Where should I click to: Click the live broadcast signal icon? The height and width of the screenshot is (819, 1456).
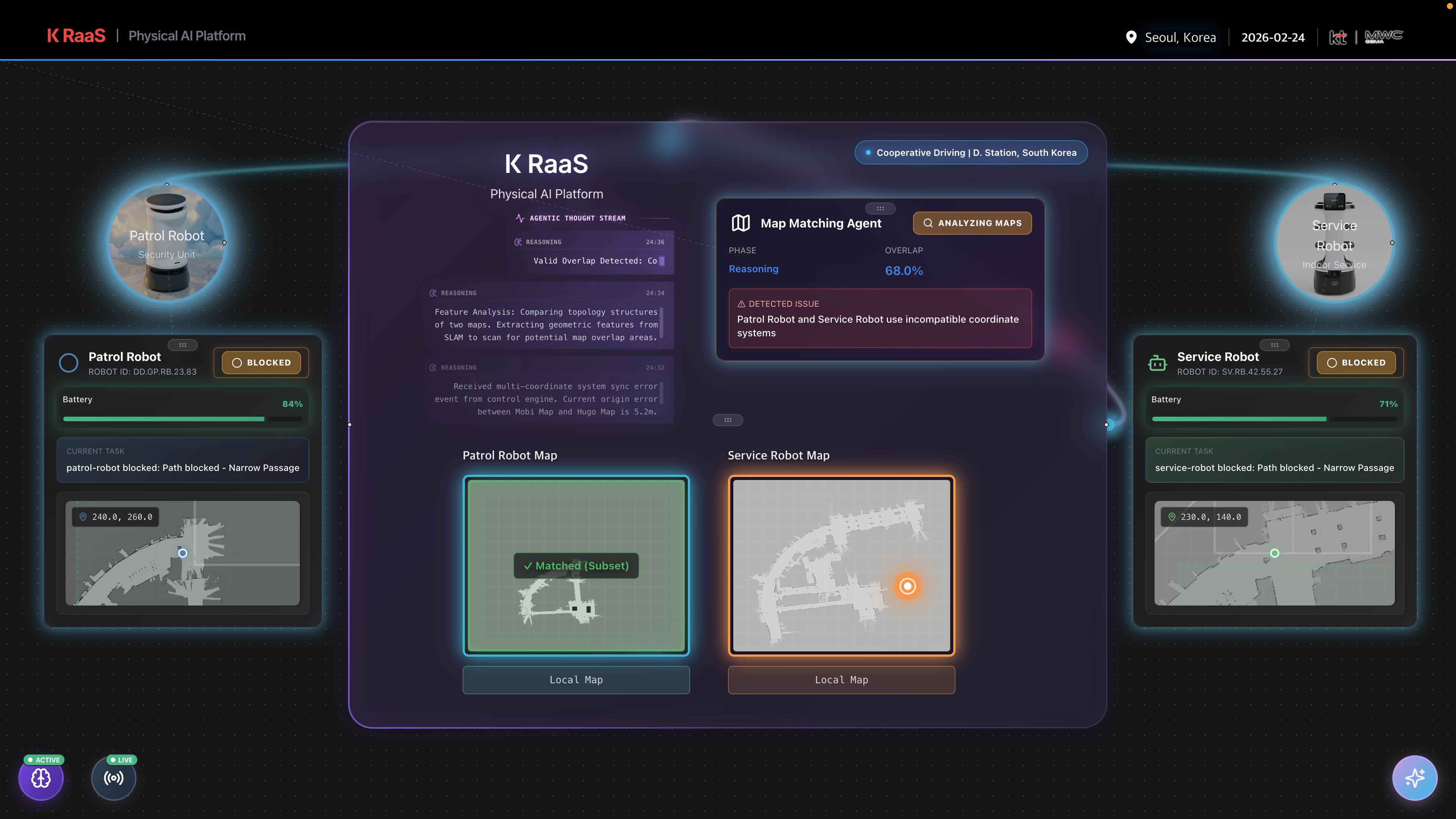[x=114, y=778]
